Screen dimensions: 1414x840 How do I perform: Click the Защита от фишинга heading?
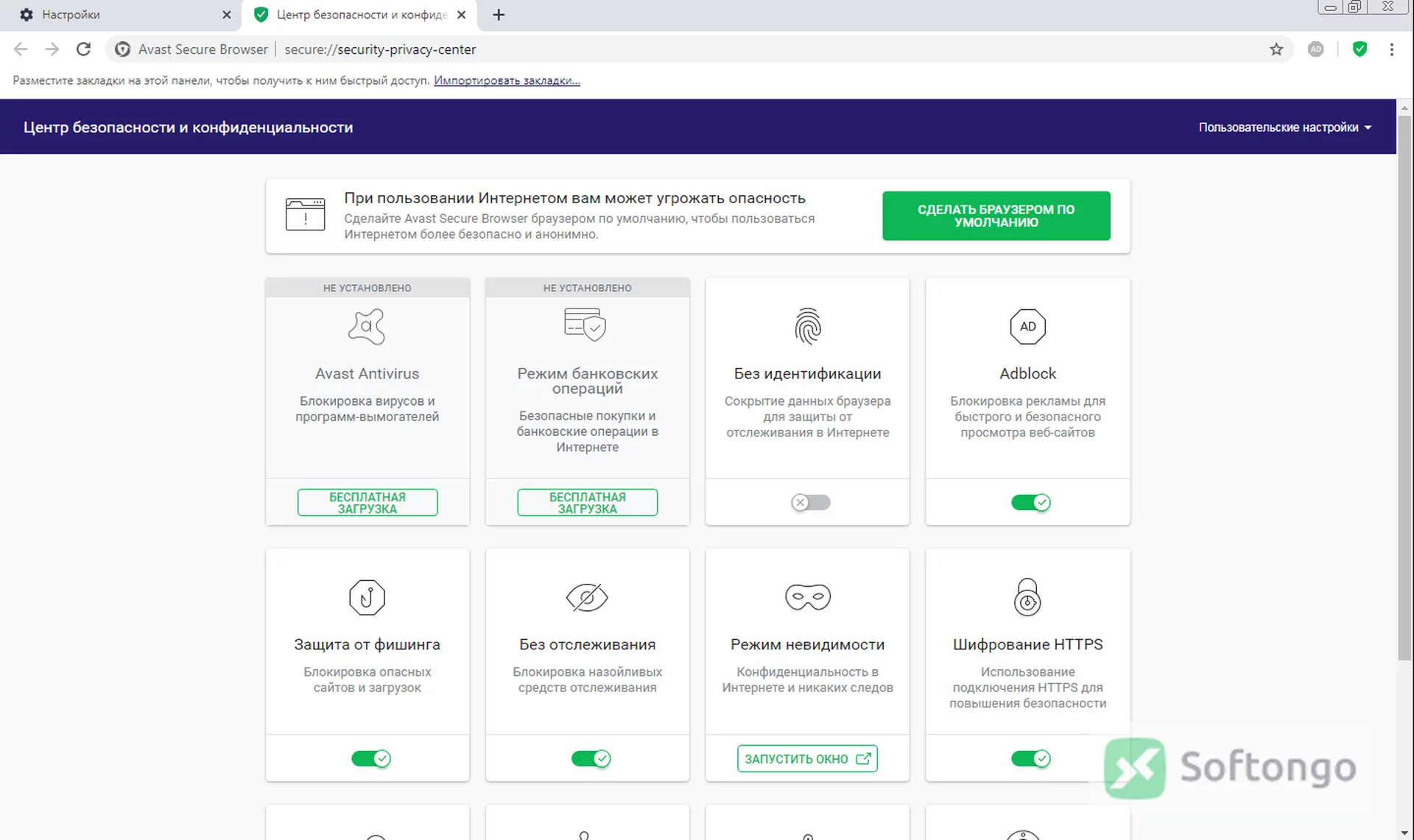click(367, 644)
